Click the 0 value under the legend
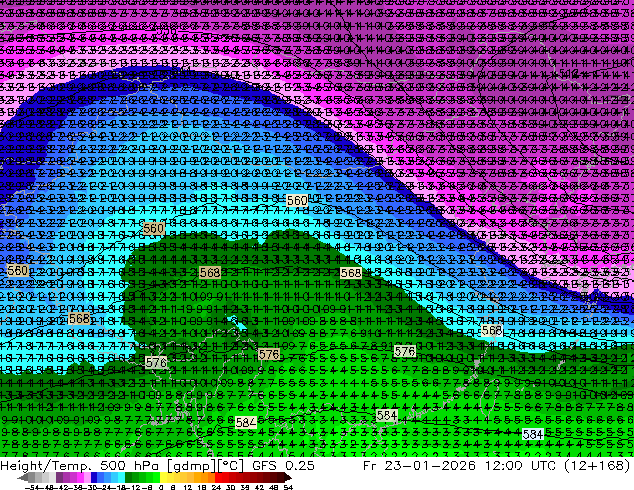634x490 pixels. 161,487
